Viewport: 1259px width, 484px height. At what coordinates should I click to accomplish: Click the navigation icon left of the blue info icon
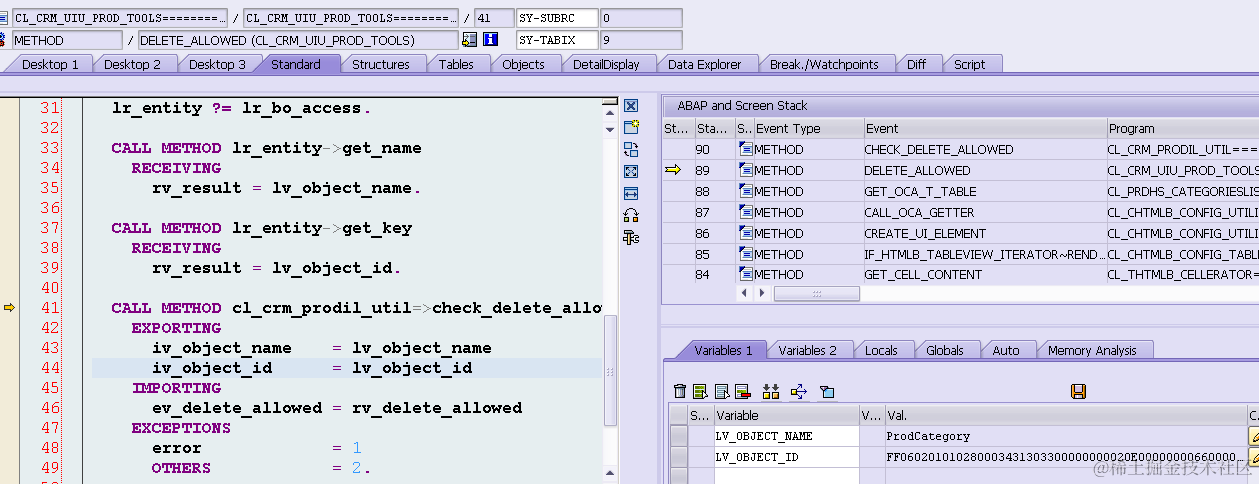pyautogui.click(x=470, y=40)
